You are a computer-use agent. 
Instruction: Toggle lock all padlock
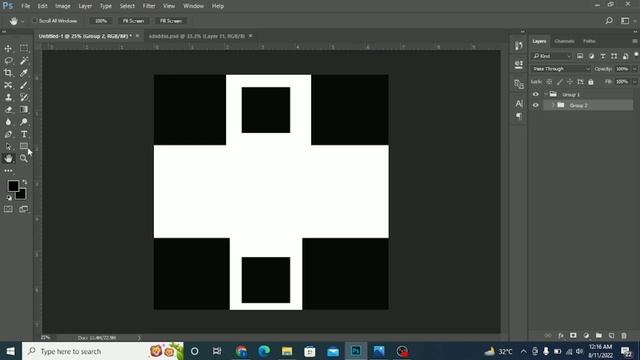tap(591, 82)
